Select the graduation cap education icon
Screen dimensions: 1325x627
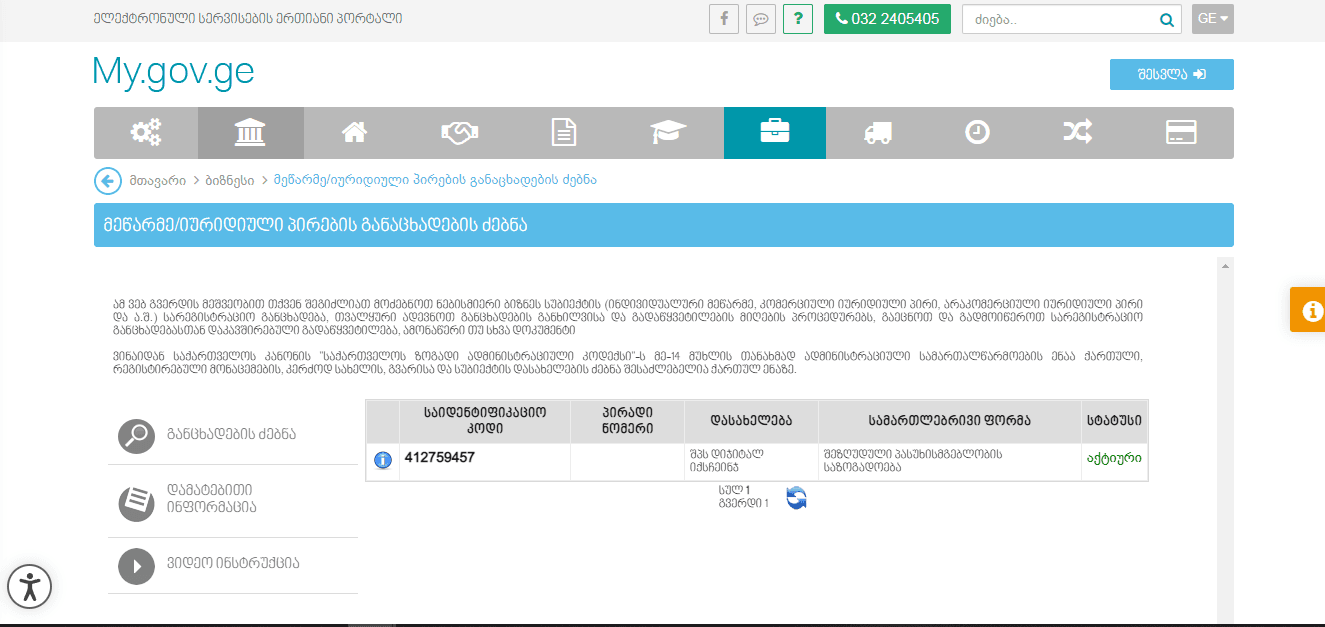(x=669, y=133)
